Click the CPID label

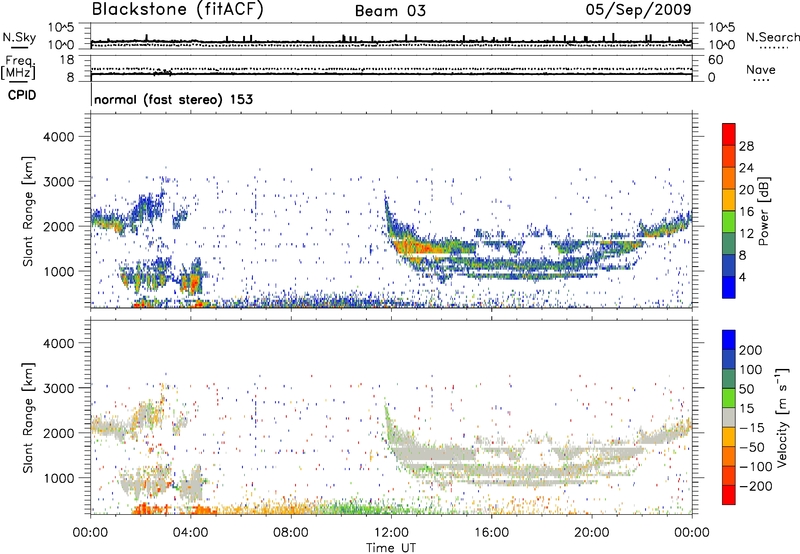tap(22, 95)
